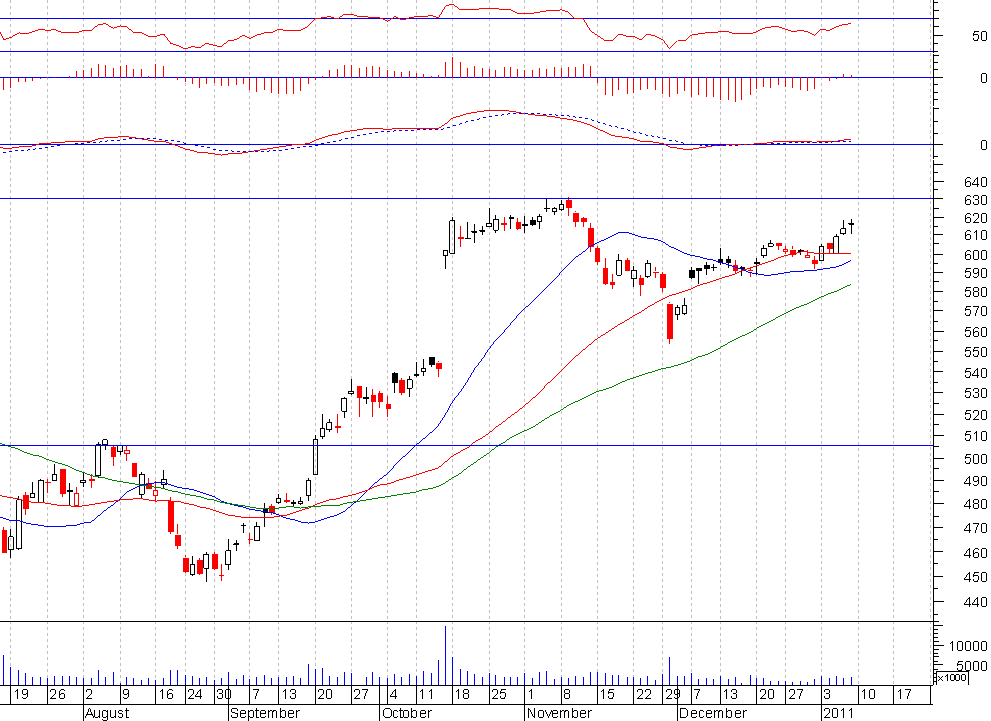
Task: Click the September month label
Action: click(265, 713)
